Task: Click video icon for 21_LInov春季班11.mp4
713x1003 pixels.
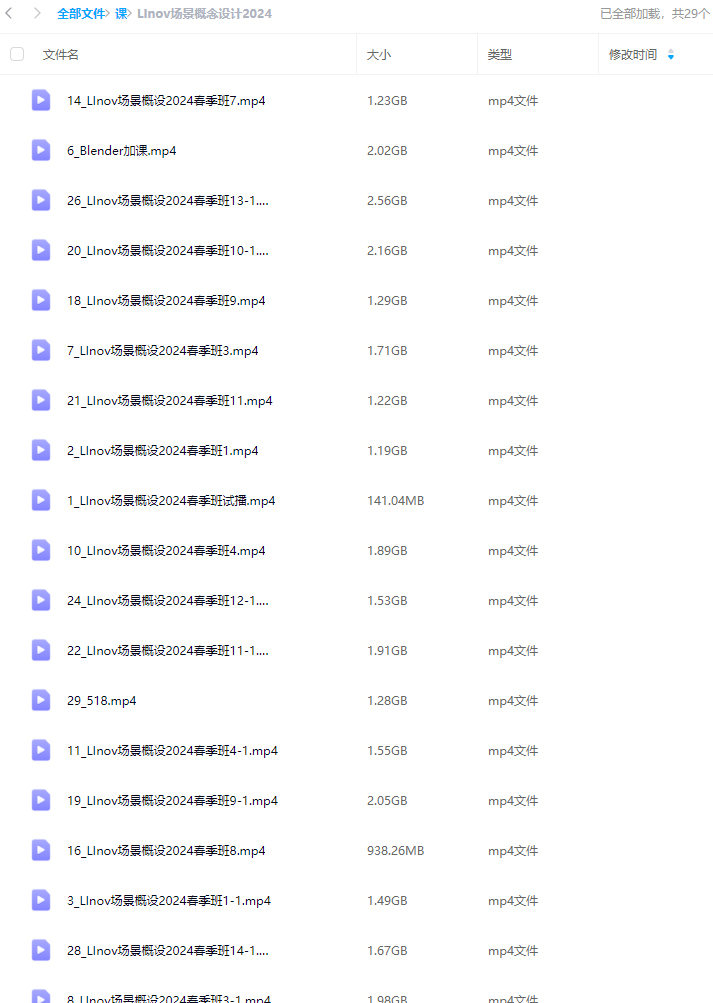Action: point(41,400)
